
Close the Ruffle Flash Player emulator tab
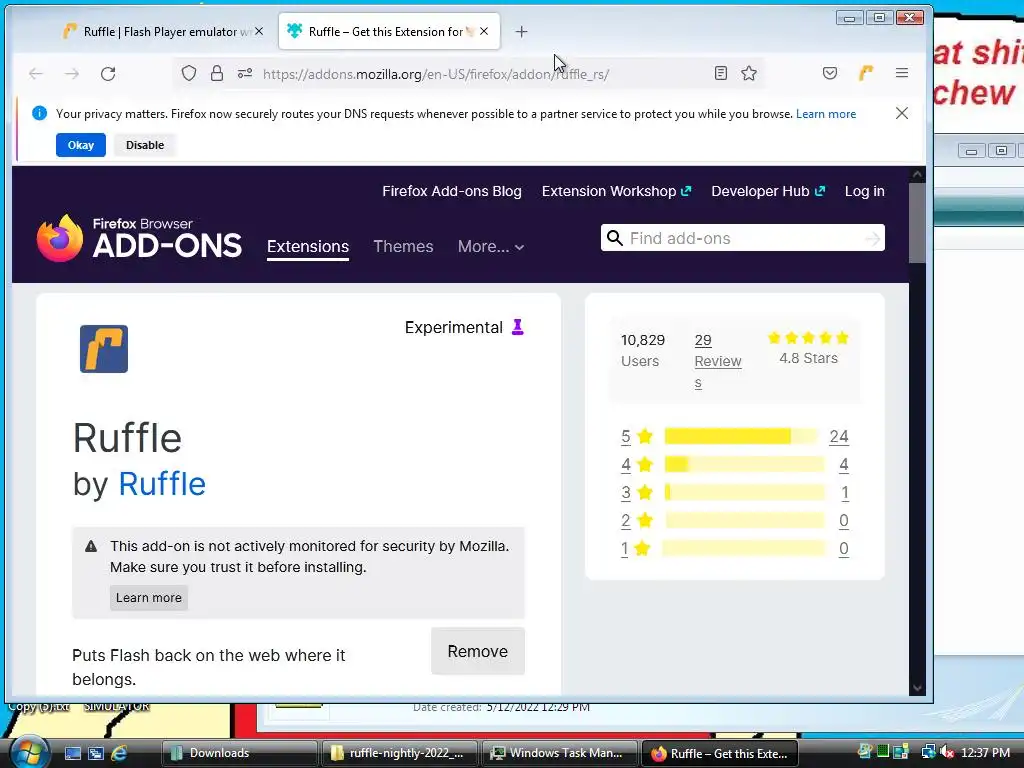(x=259, y=31)
